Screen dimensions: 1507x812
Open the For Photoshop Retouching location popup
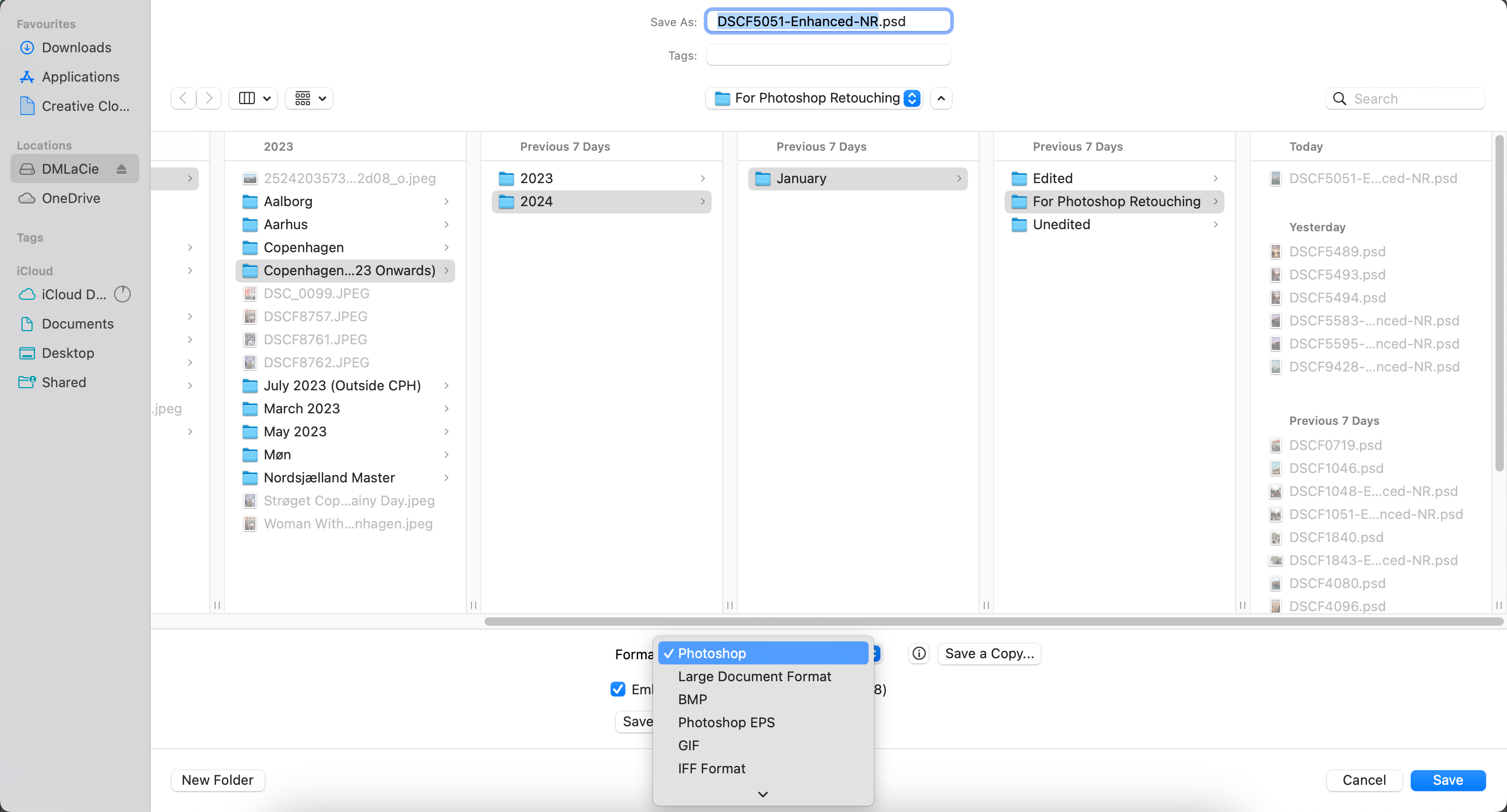pyautogui.click(x=814, y=98)
